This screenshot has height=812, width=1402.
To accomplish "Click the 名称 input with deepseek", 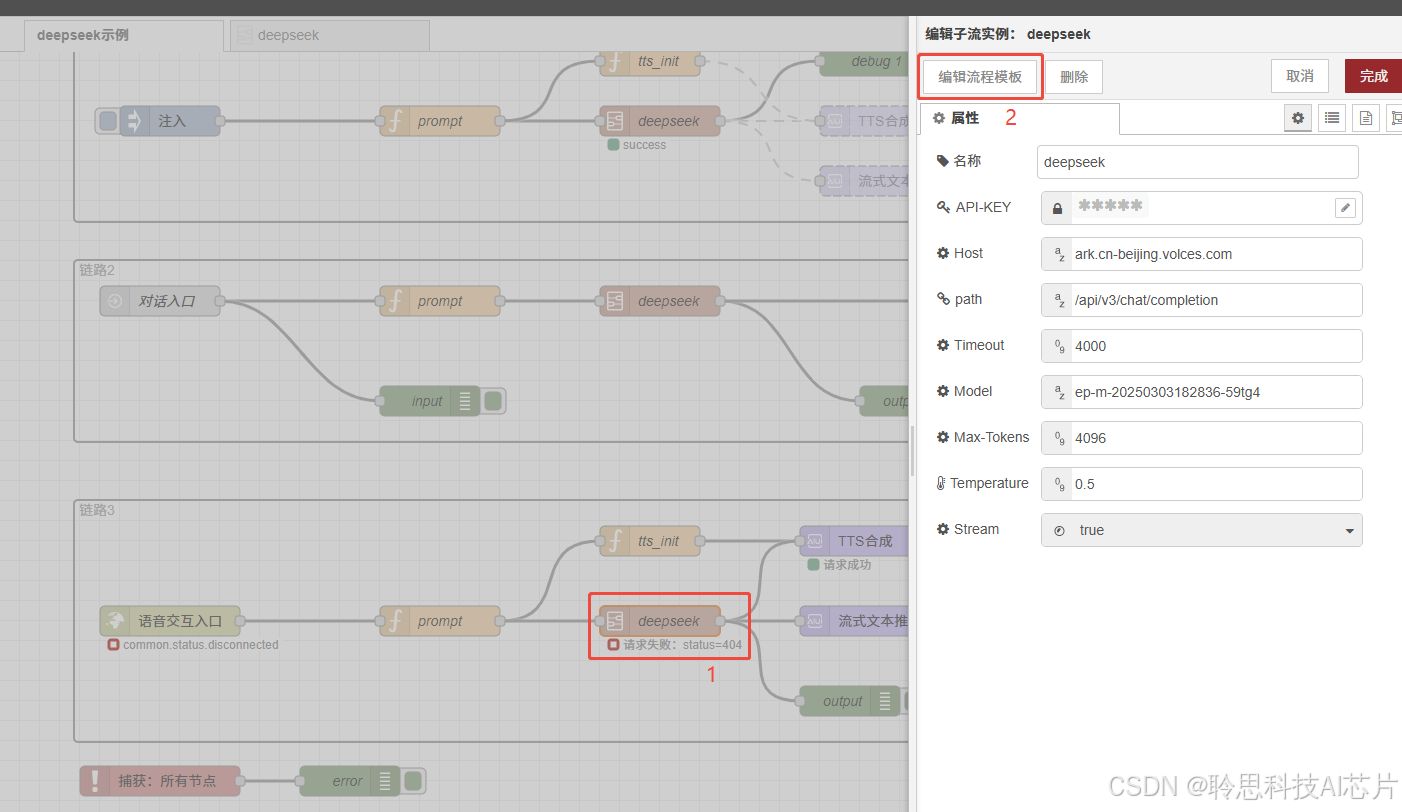I will [1198, 162].
